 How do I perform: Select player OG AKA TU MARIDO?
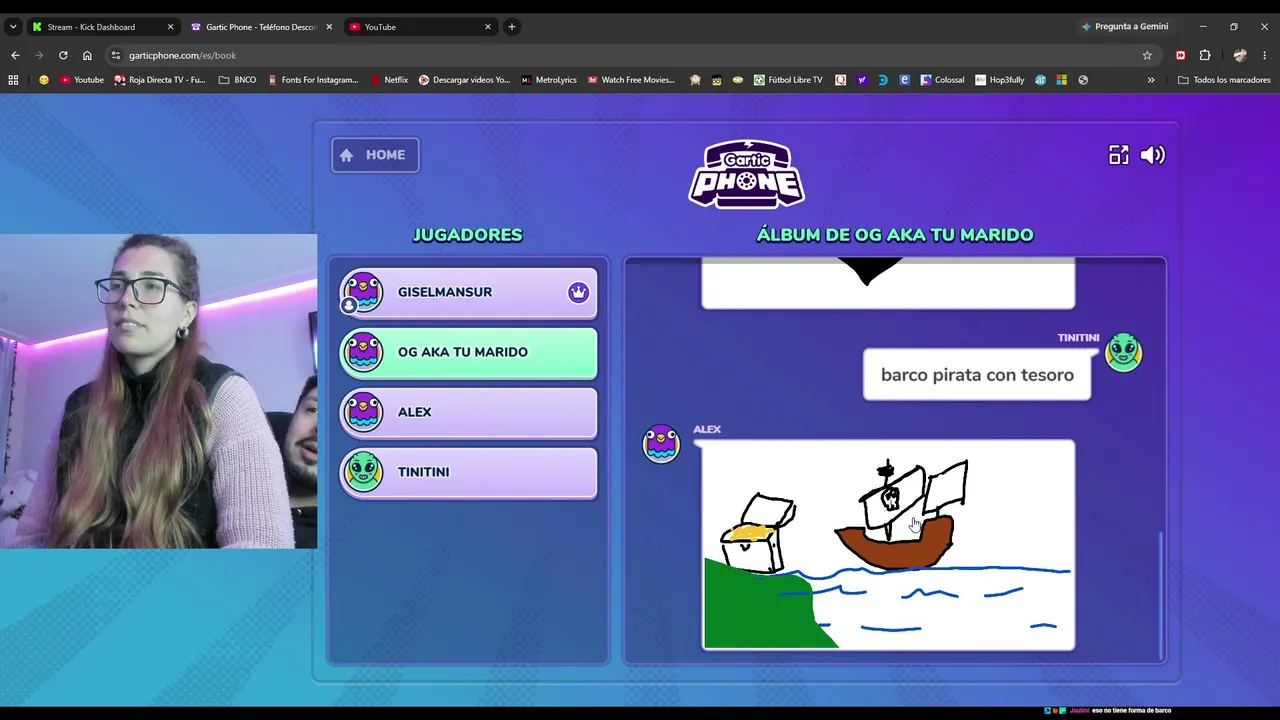468,353
